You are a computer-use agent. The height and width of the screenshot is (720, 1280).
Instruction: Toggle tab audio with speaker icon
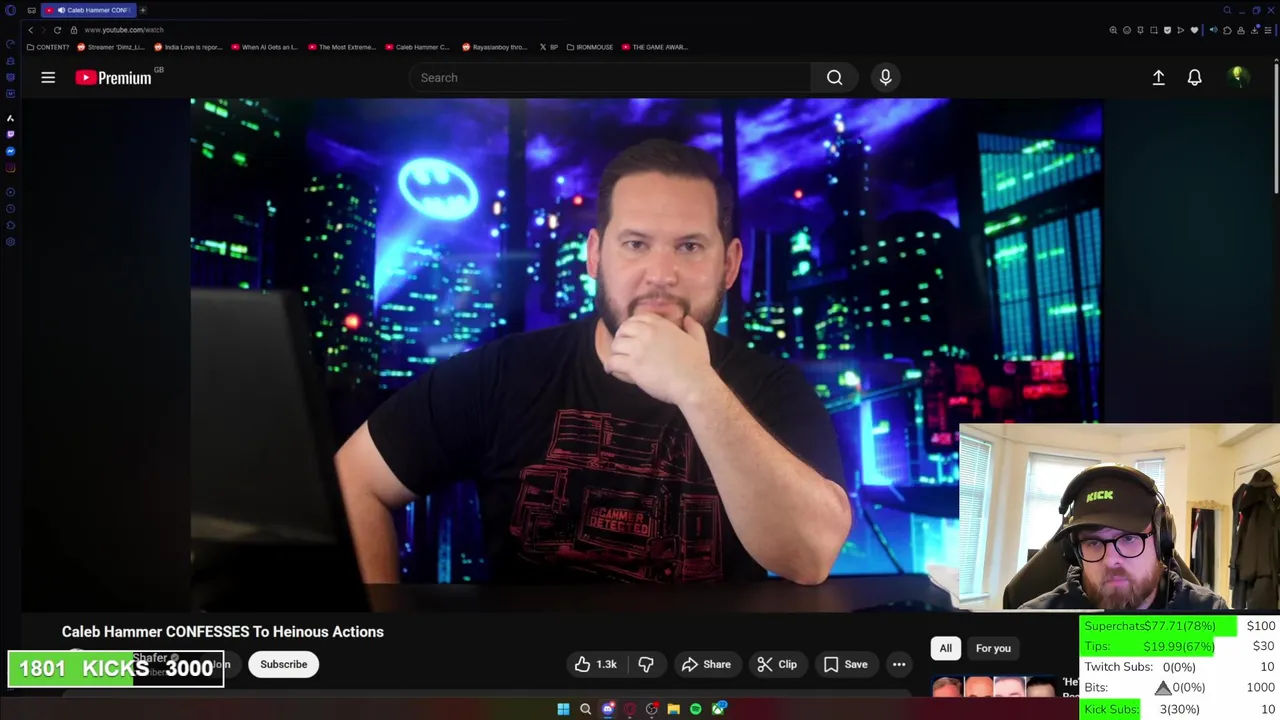1213,30
